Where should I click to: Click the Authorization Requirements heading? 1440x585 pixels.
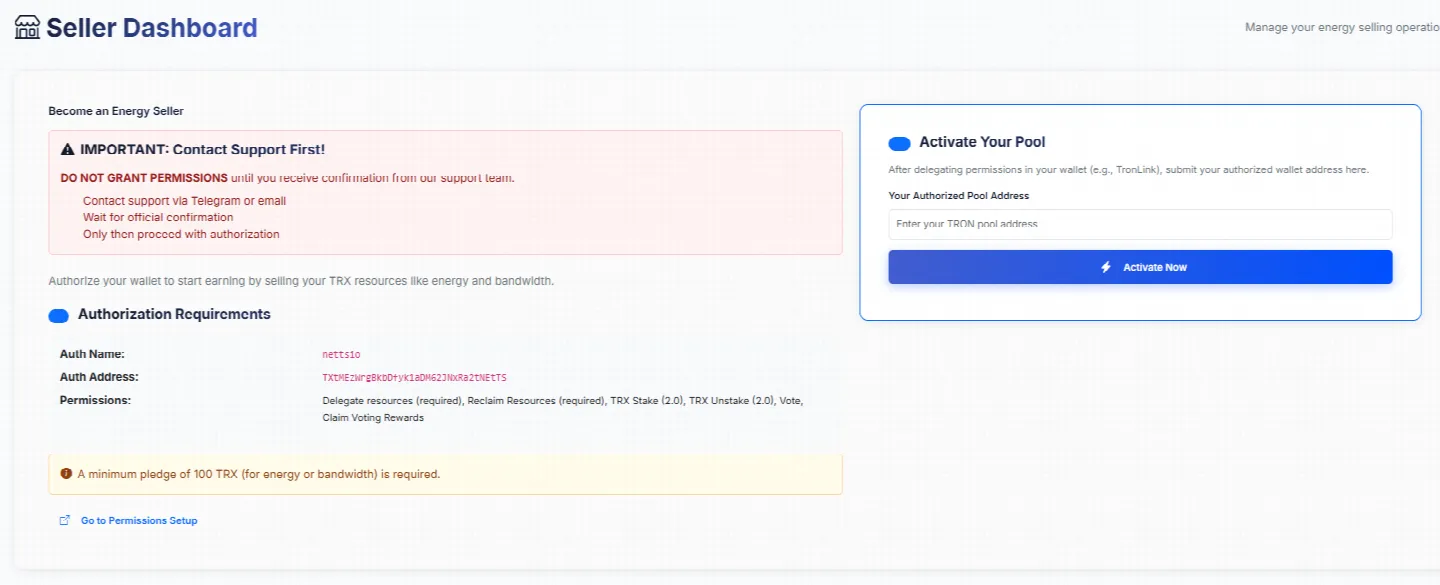[174, 314]
